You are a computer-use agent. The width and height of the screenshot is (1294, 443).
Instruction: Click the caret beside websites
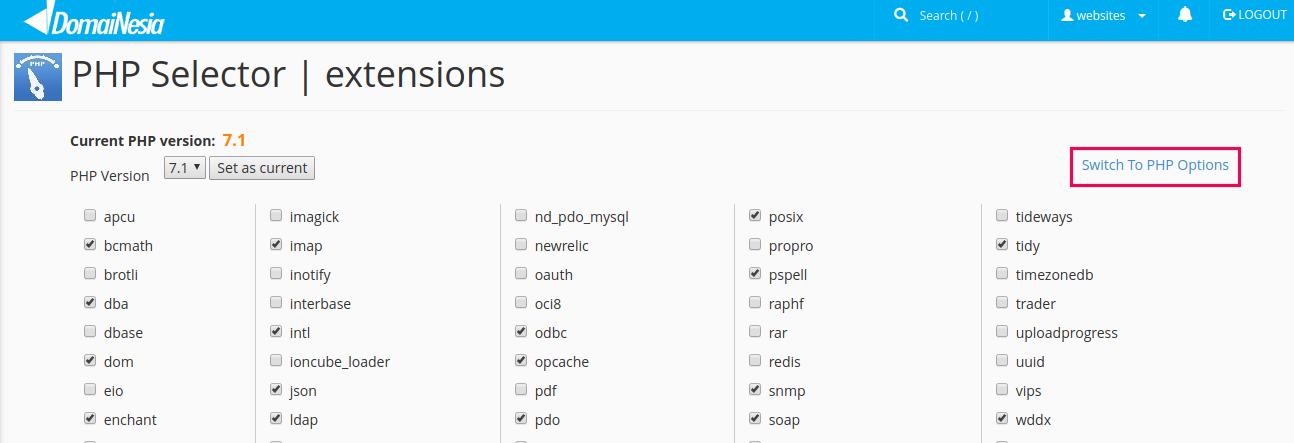click(x=1142, y=16)
